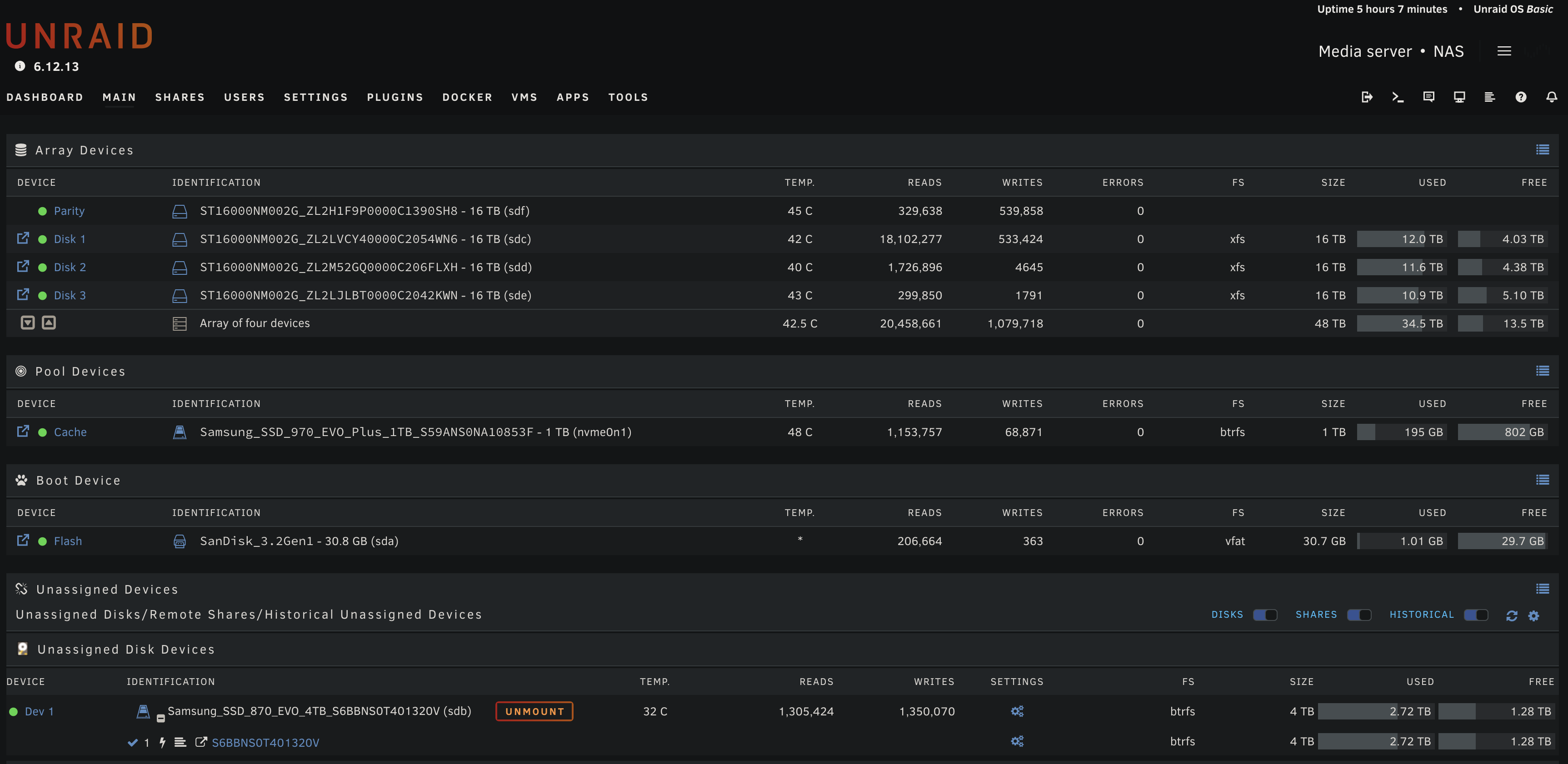Image resolution: width=1568 pixels, height=764 pixels.
Task: Open the Parity device link
Action: (69, 211)
